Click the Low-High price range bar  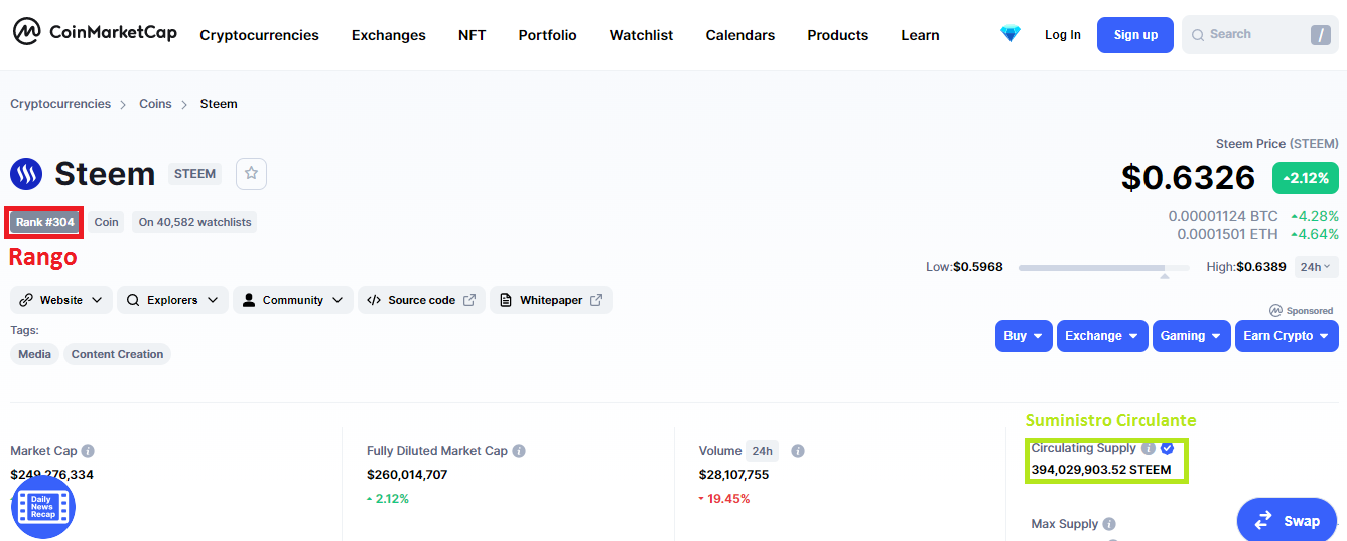1104,268
